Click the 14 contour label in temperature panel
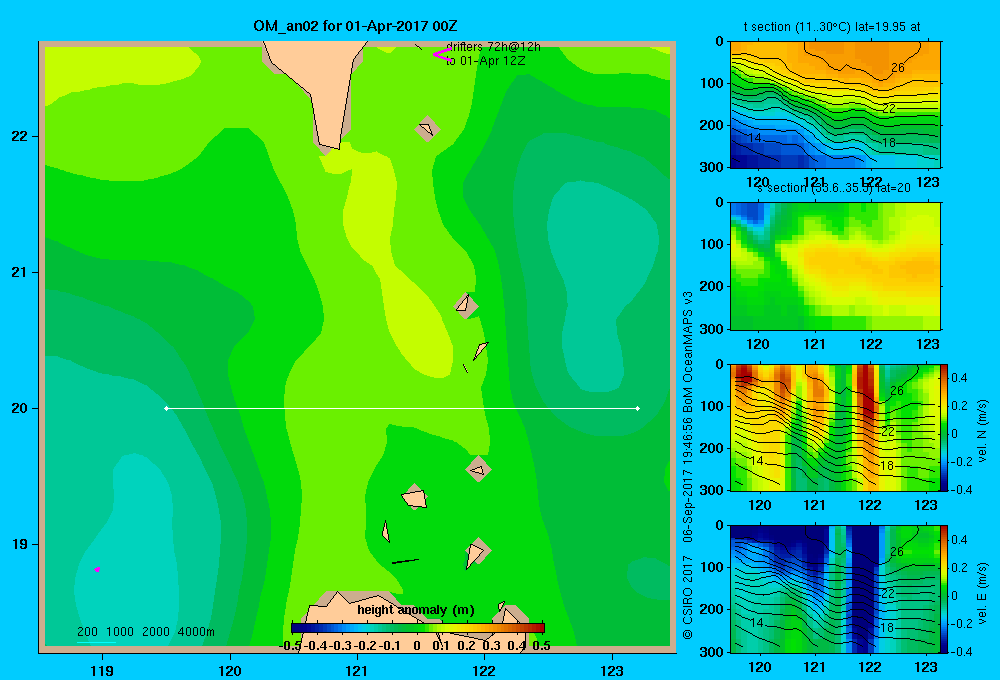The image size is (1000, 680). coord(754,138)
